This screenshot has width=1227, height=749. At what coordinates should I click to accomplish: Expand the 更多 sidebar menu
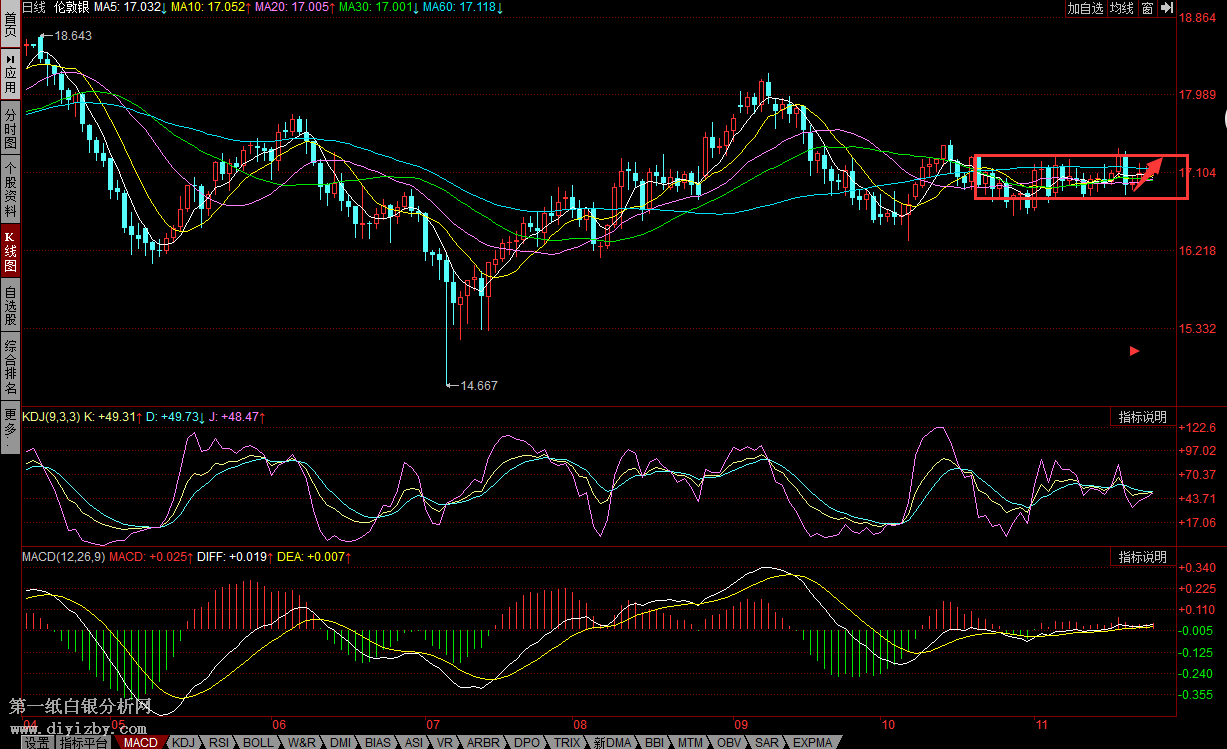click(10, 426)
